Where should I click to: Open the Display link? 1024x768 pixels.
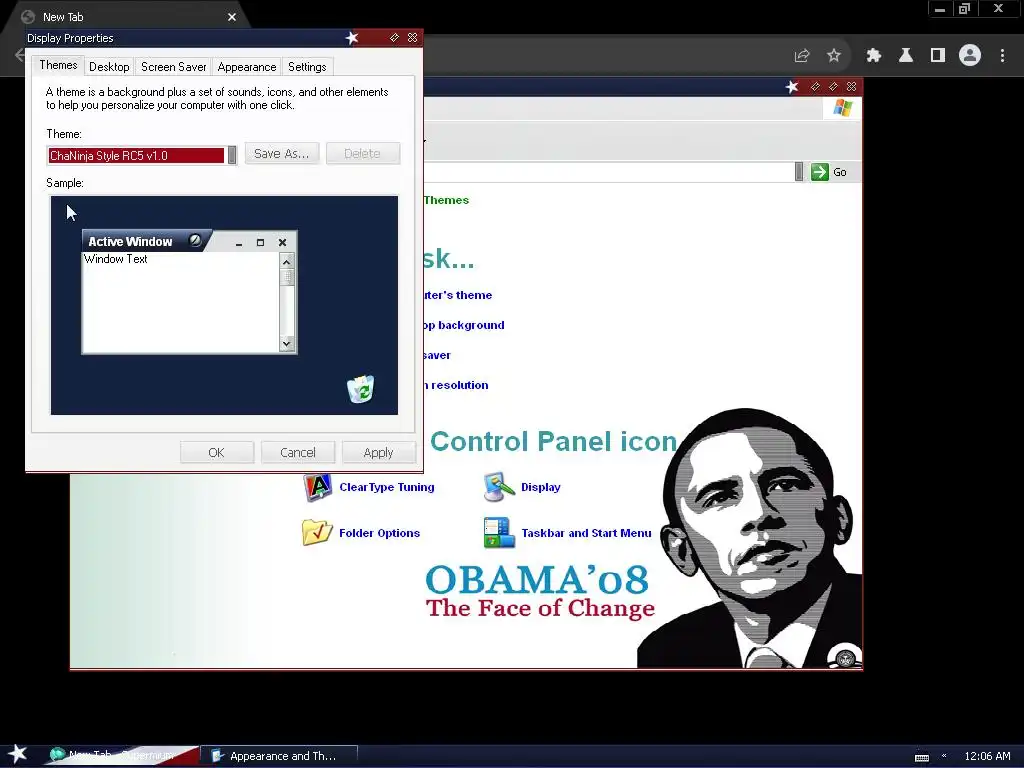point(541,487)
